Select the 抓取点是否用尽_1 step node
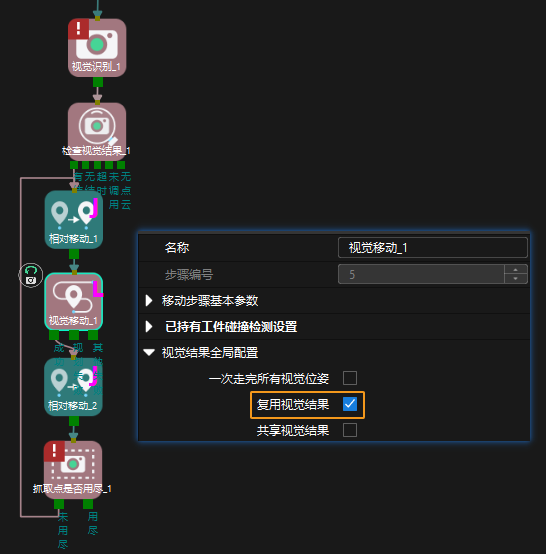 point(73,470)
